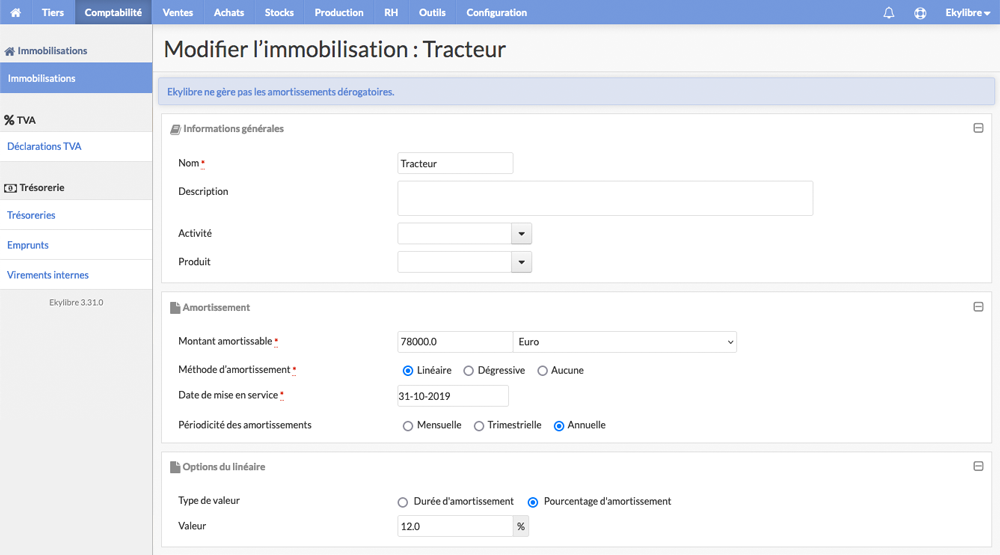
Task: Click the Produit input field
Action: 454,262
